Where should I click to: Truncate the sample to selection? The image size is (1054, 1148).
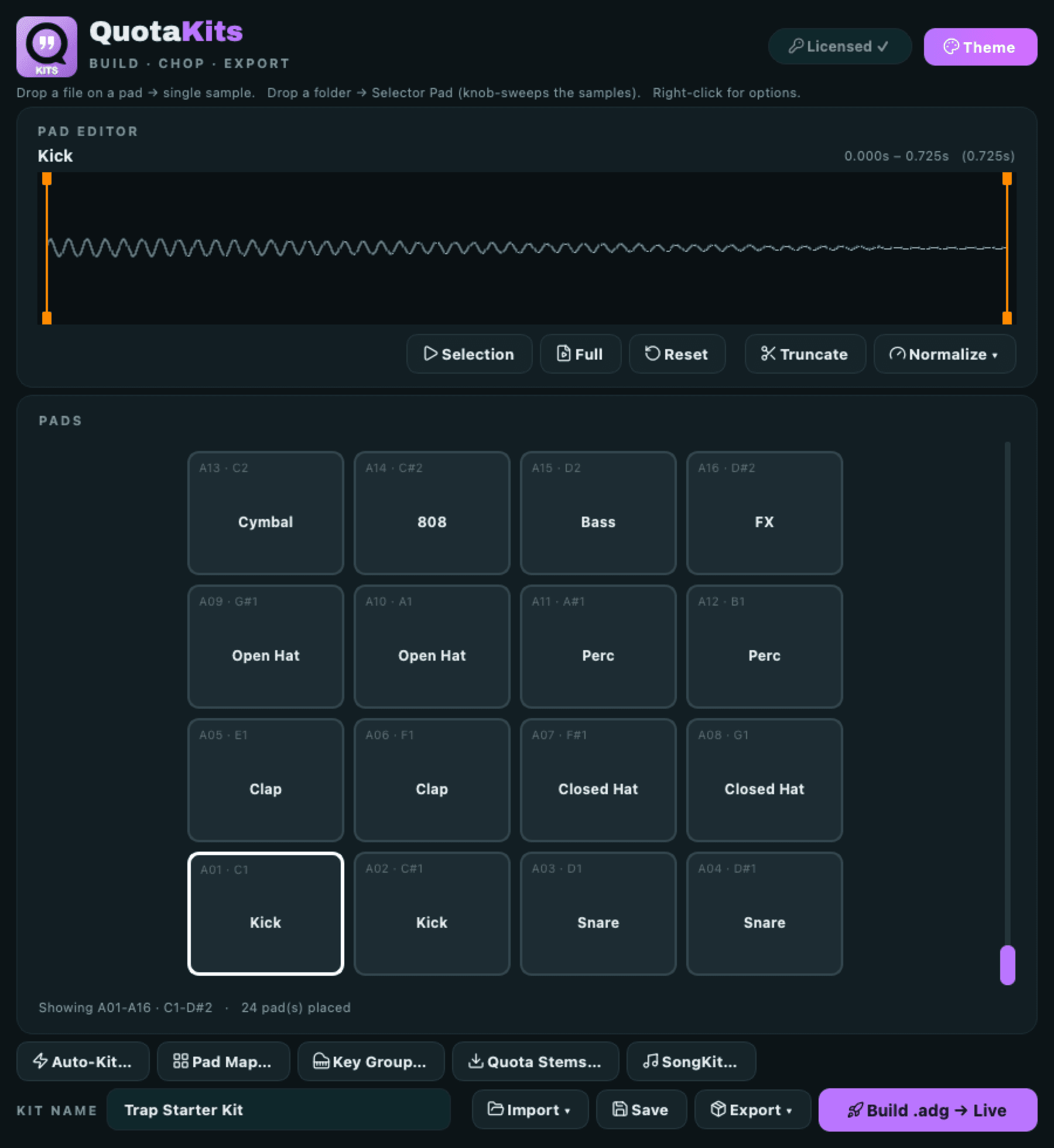(x=805, y=354)
